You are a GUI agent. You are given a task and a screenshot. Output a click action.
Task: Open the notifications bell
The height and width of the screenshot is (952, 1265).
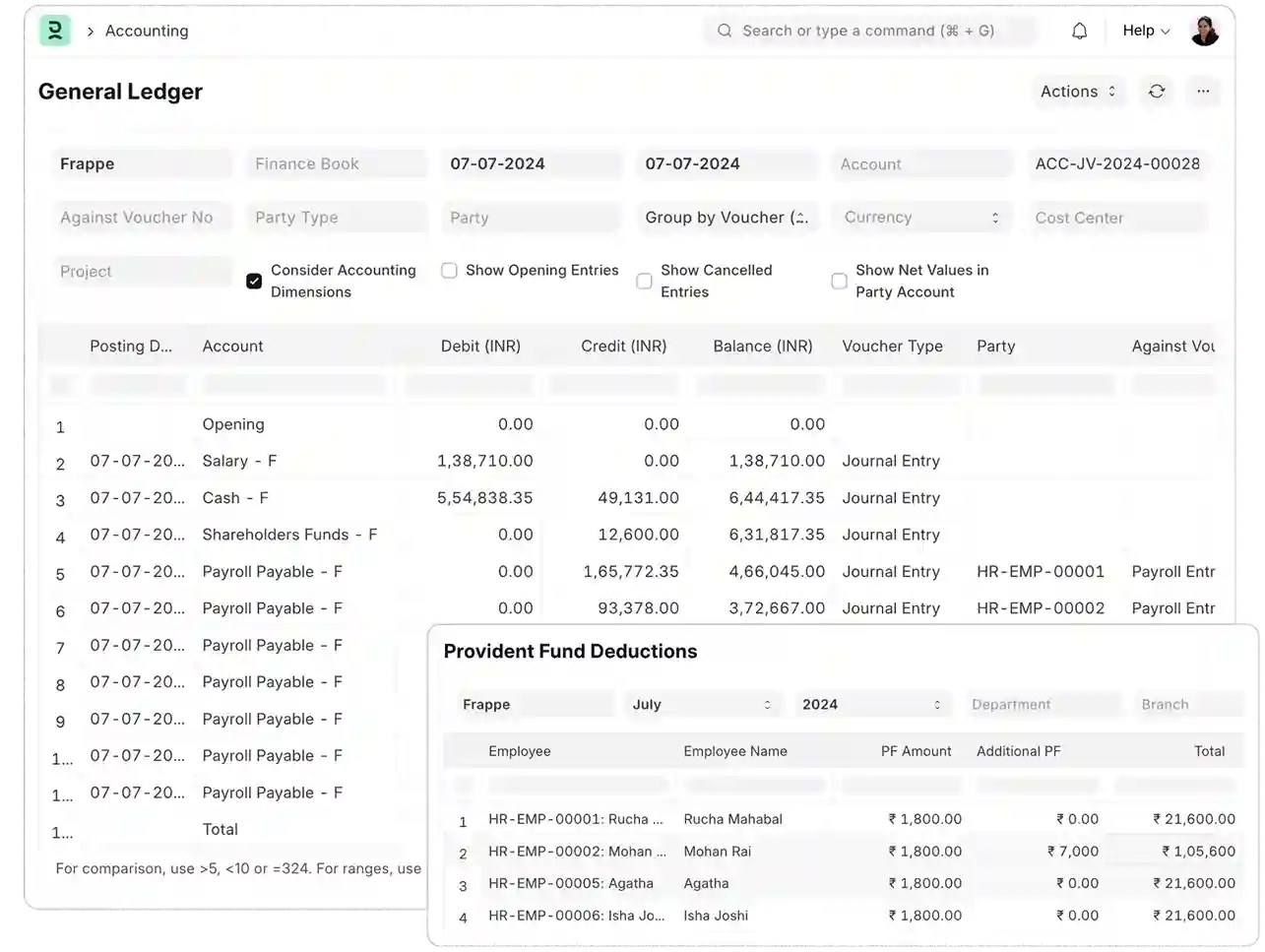[1079, 31]
